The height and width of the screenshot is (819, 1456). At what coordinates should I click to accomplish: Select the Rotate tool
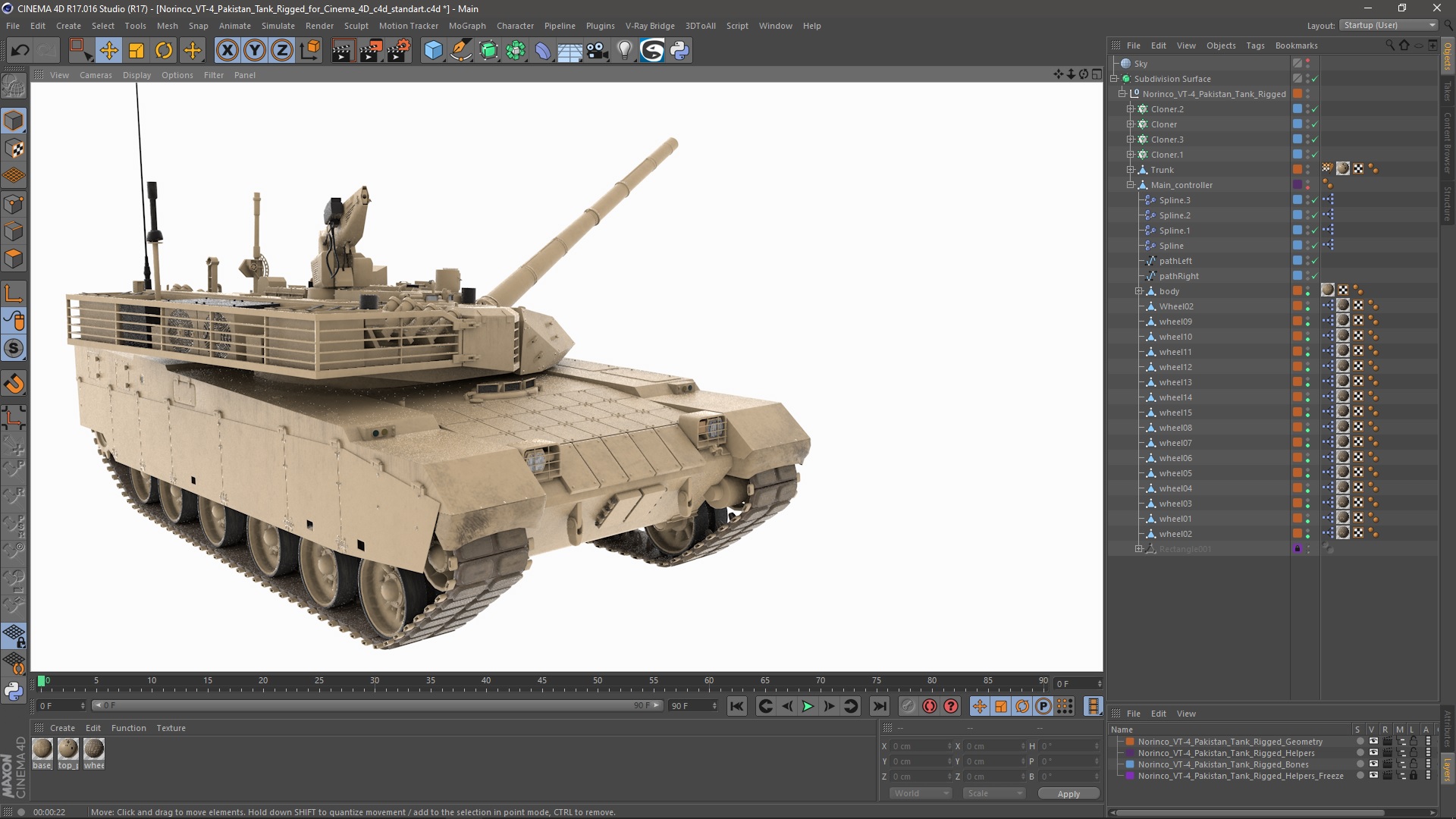tap(164, 51)
